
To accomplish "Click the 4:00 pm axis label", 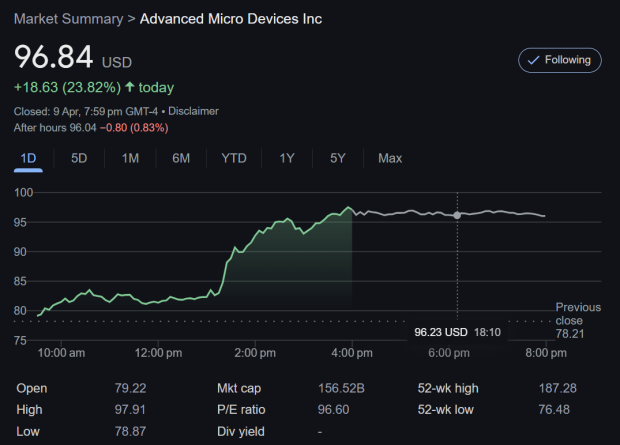I will click(352, 353).
